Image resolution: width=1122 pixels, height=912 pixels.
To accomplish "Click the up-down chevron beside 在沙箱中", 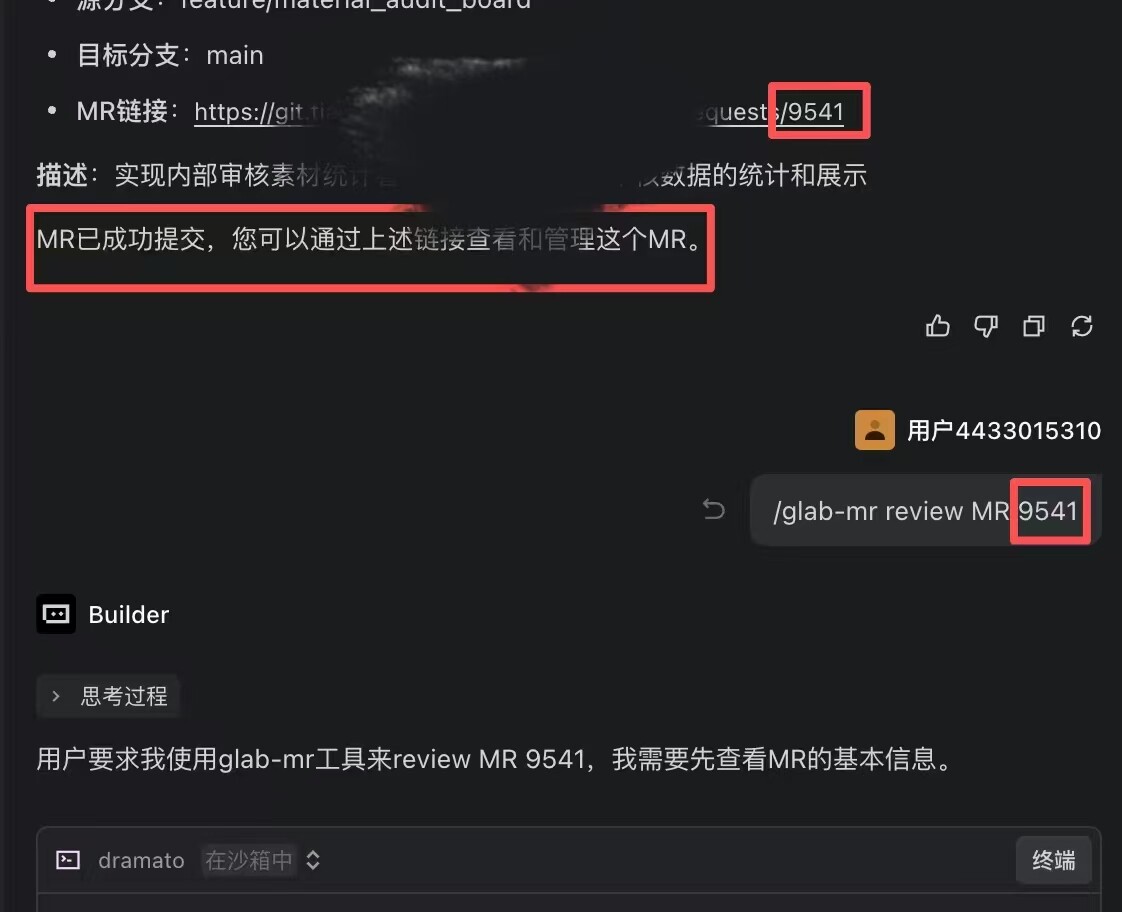I will point(313,860).
